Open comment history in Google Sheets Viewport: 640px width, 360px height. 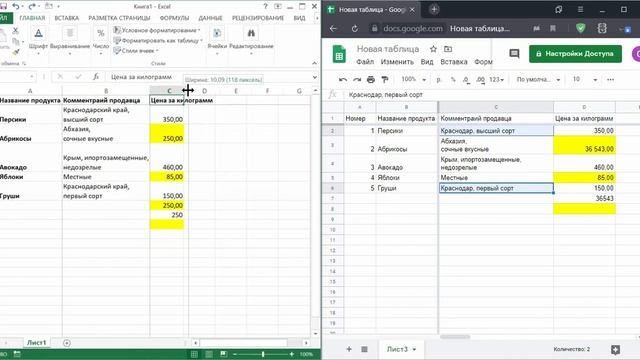tap(514, 53)
